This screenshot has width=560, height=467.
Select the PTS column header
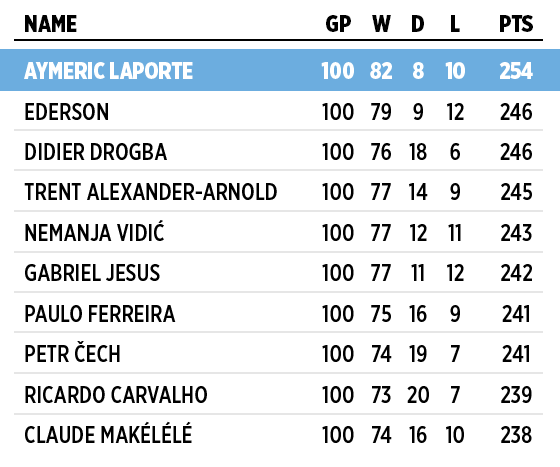point(516,24)
